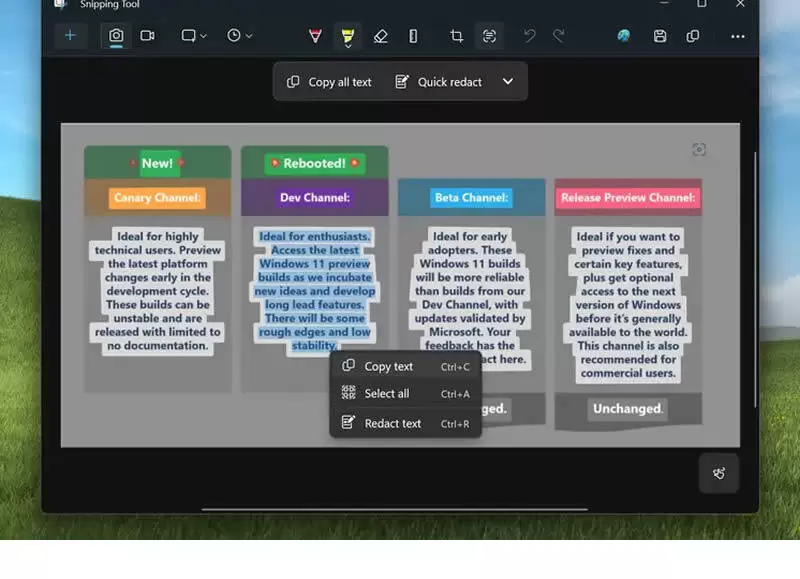Click the highlighted 'Ideal for enthusiasts.' text
Image resolution: width=800 pixels, height=579 pixels.
(x=315, y=236)
